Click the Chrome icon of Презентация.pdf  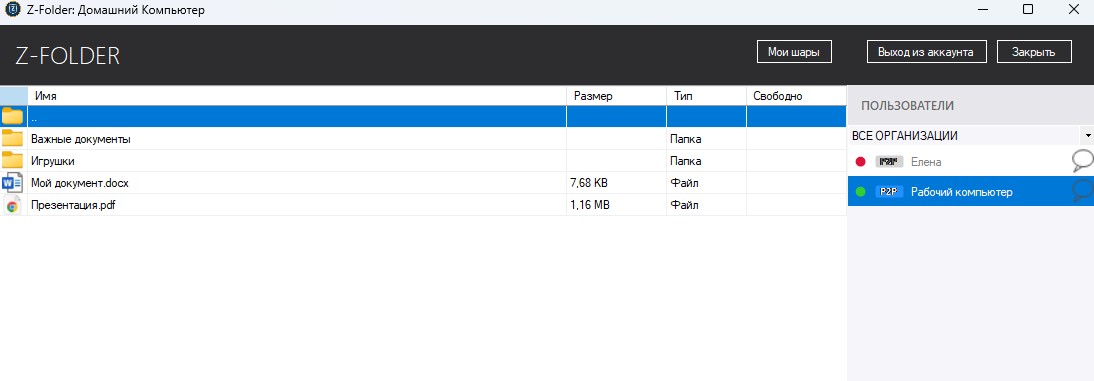click(x=13, y=205)
